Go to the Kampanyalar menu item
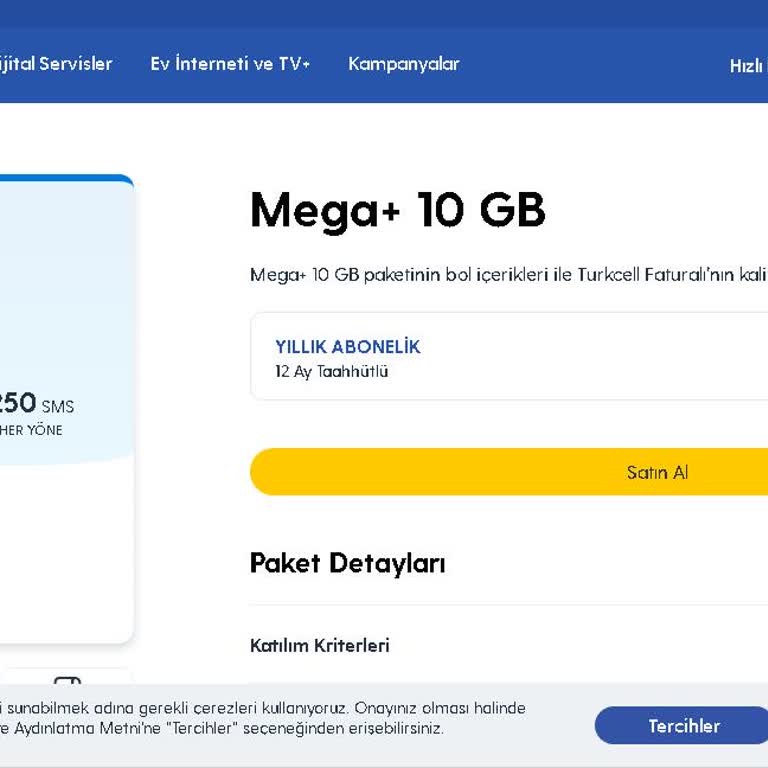 pos(403,64)
